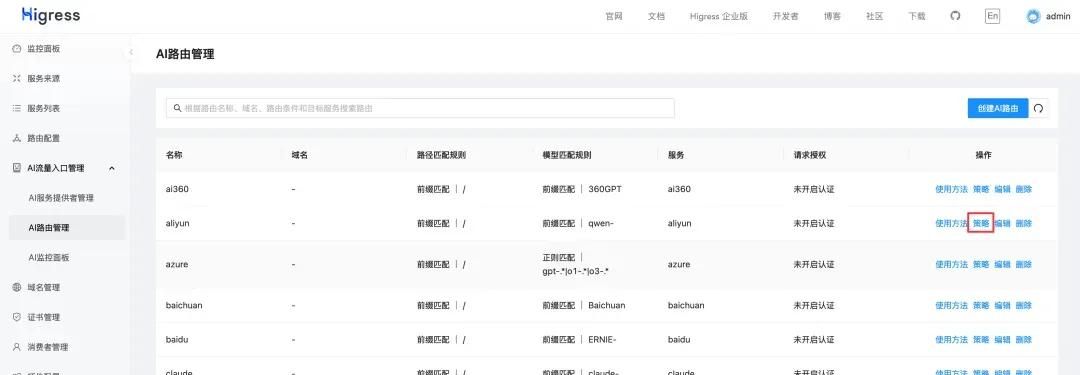Open Higress 企业版 navigation link

(x=718, y=17)
